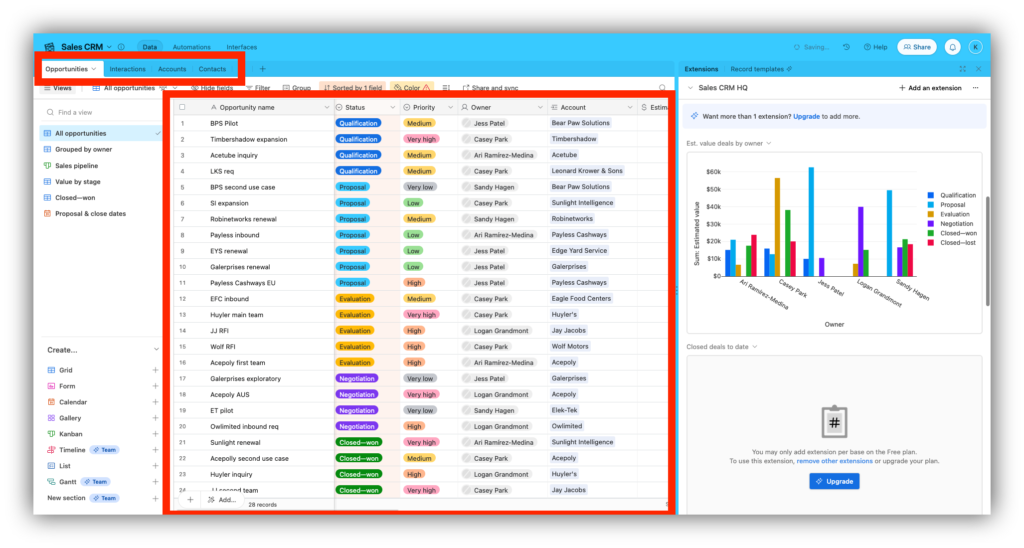The height and width of the screenshot is (548, 1024).
Task: Expand the extensions panel to fullscreen
Action: (963, 69)
